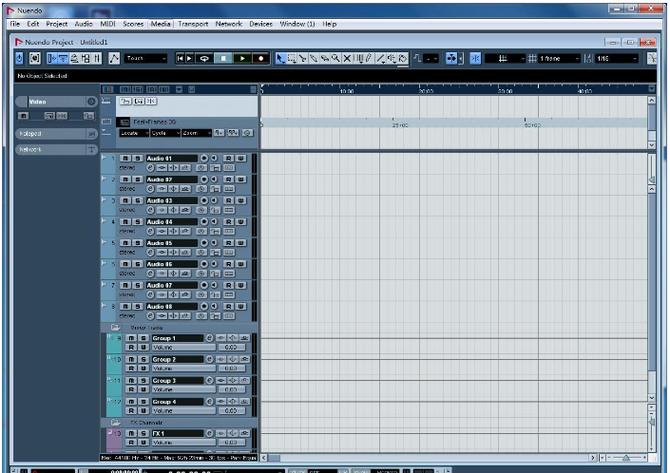Mute the Audio 01 track
The height and width of the screenshot is (473, 670).
click(125, 159)
